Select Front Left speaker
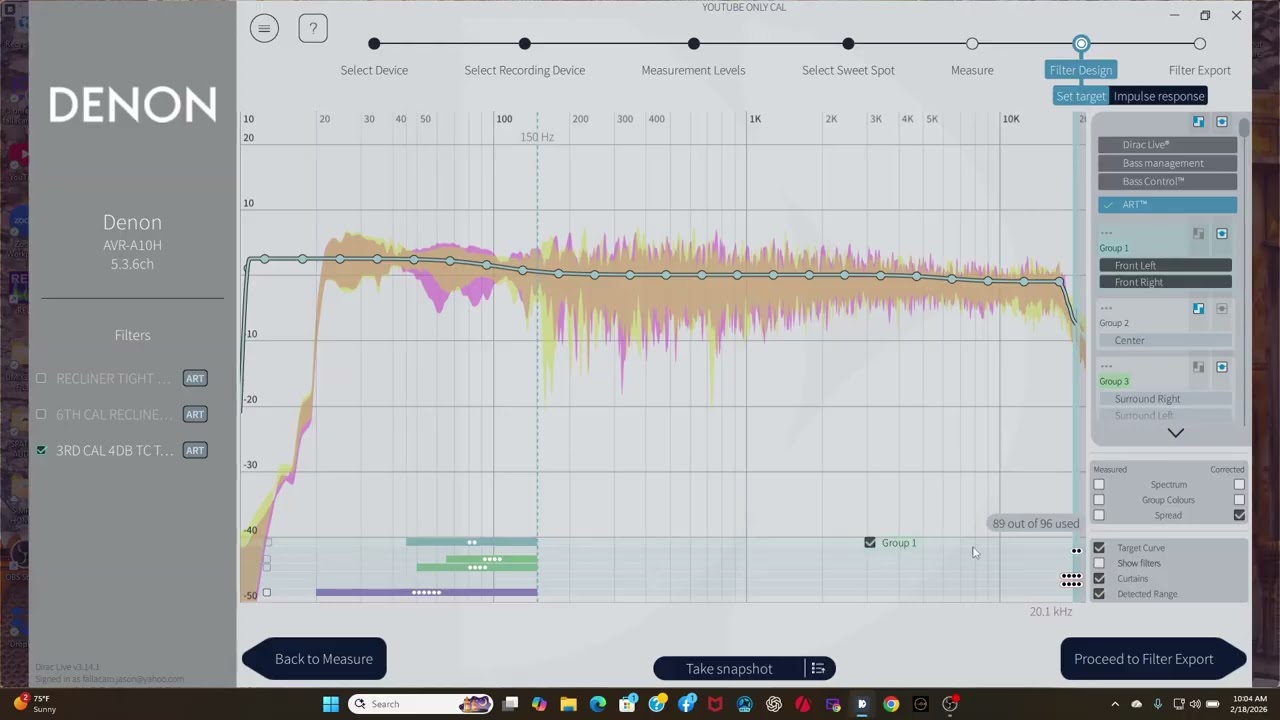This screenshot has height=720, width=1280. [x=1166, y=265]
